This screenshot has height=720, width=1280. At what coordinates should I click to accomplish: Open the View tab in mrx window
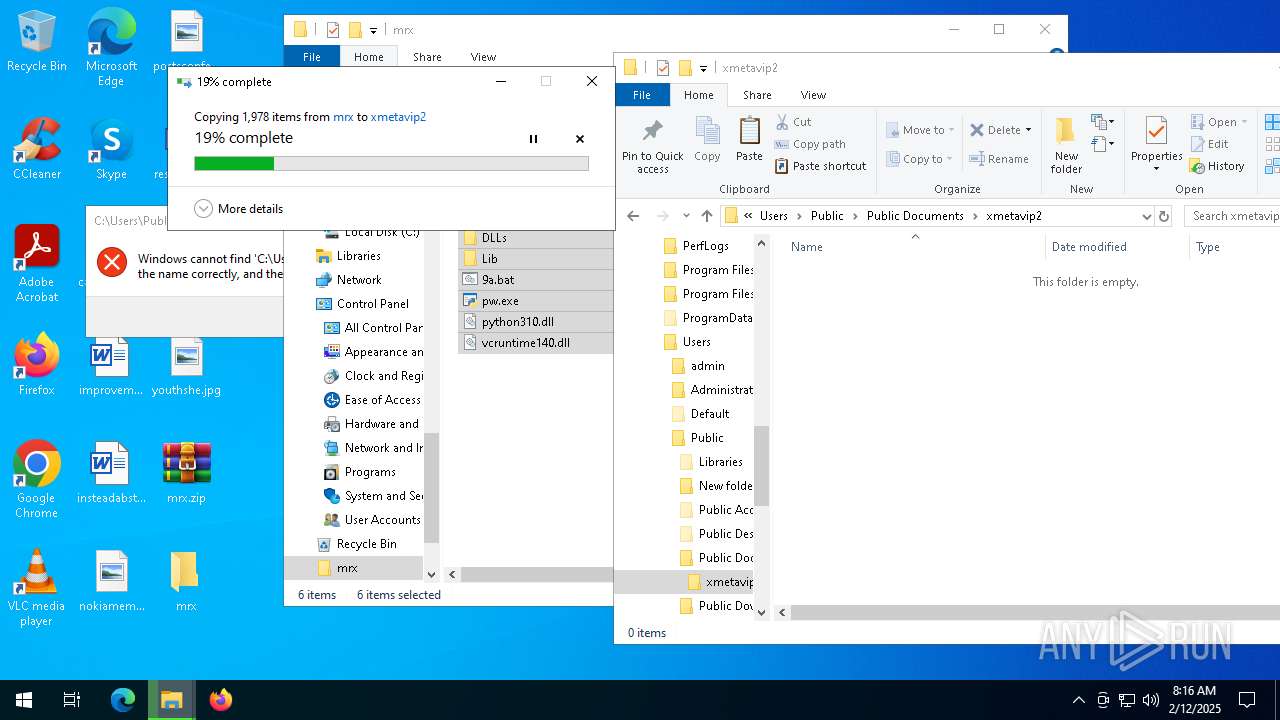[x=483, y=57]
